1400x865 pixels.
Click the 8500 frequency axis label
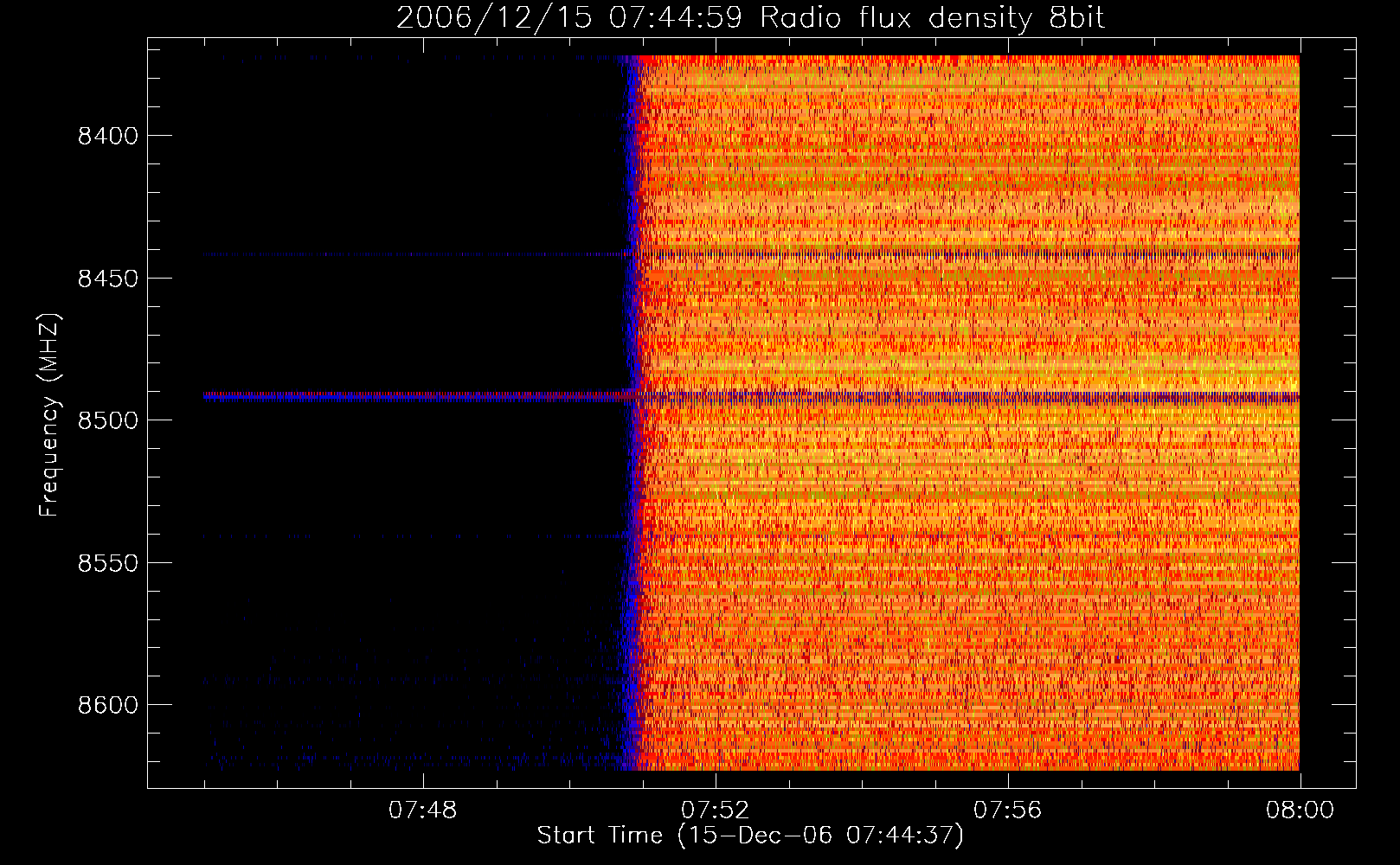(108, 420)
